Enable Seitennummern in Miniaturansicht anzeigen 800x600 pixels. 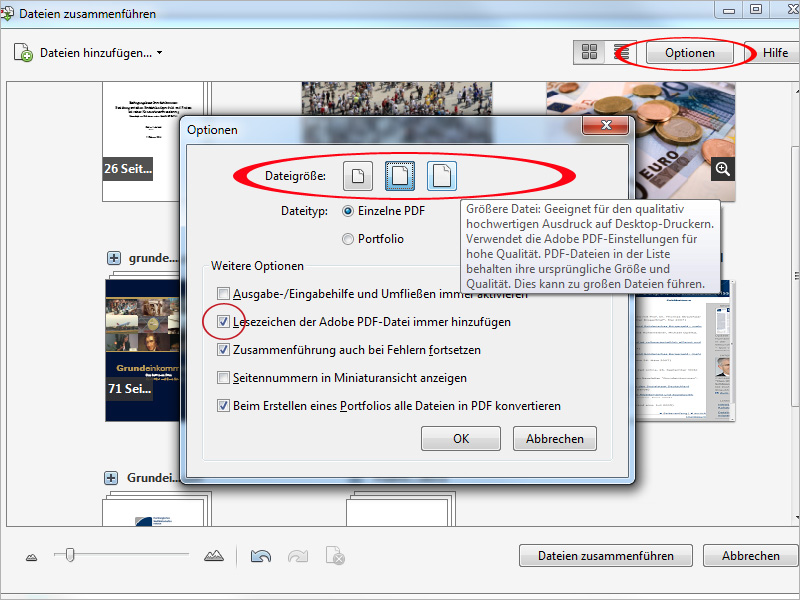223,378
